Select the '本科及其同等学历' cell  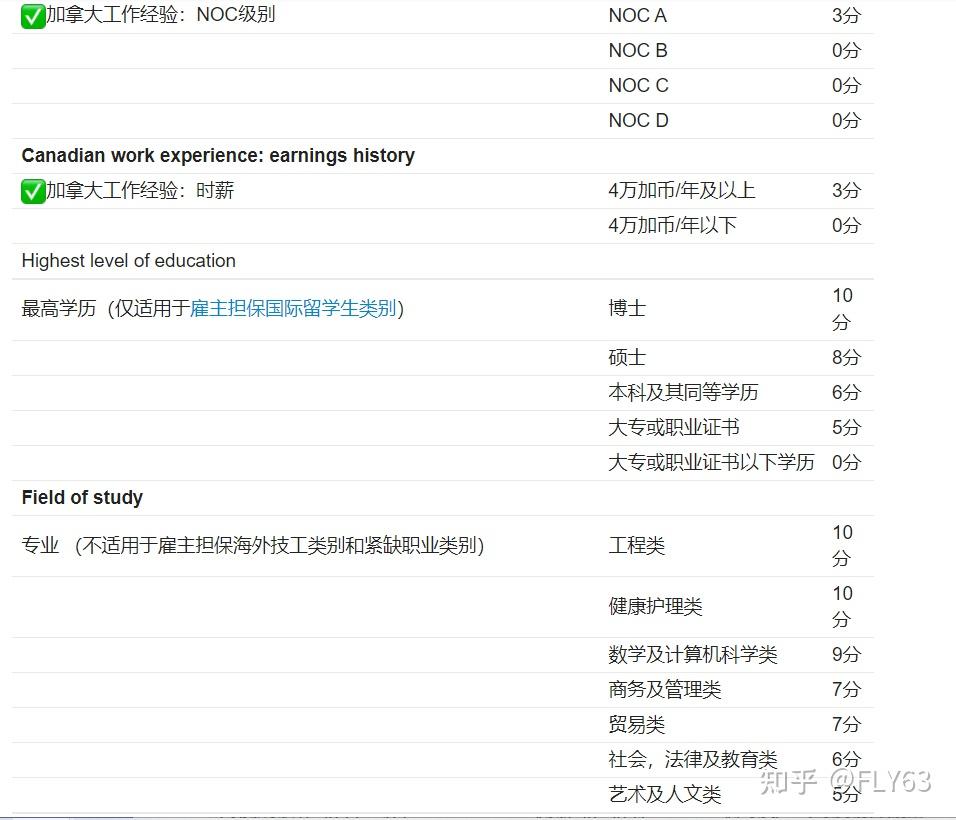tap(683, 392)
